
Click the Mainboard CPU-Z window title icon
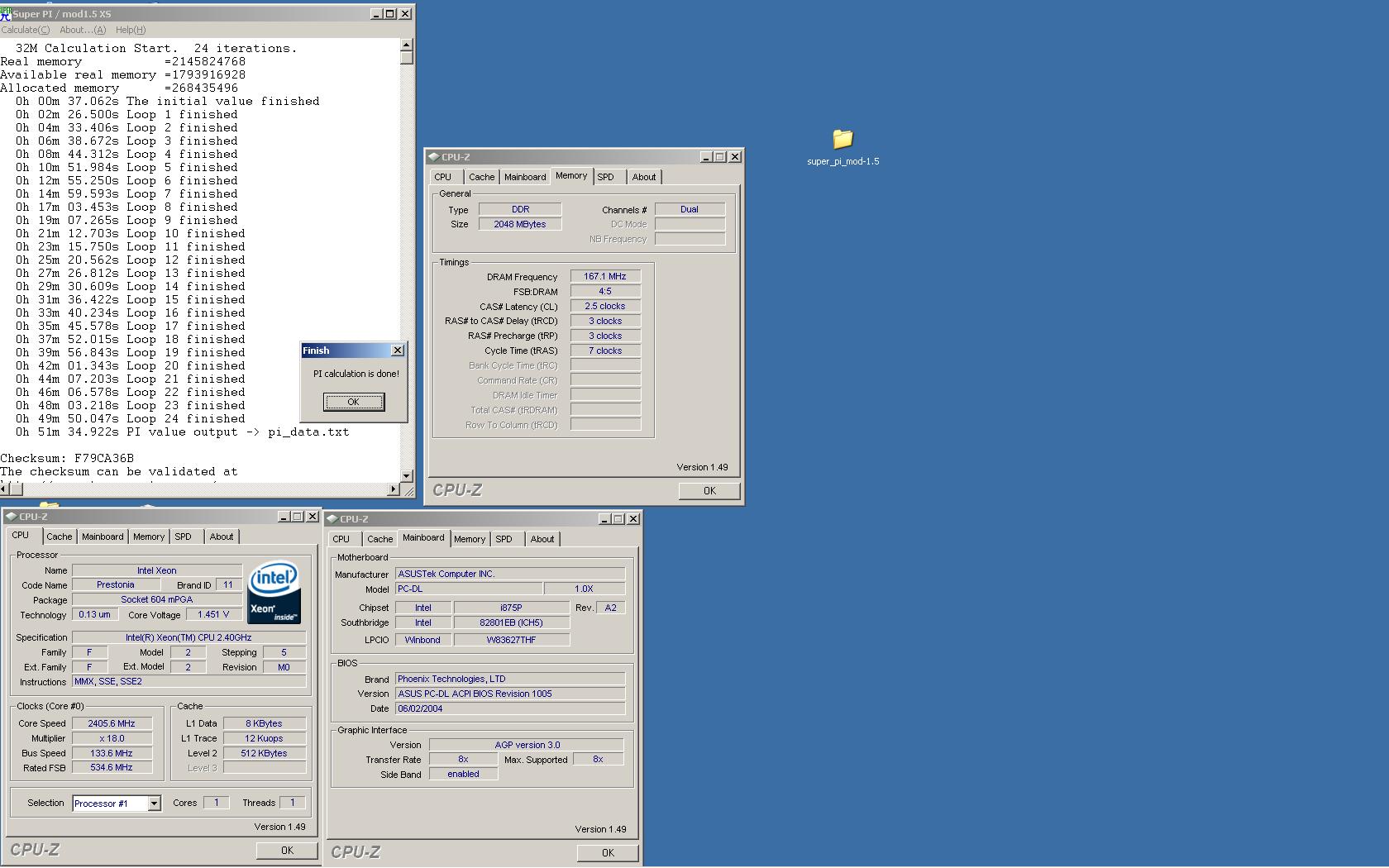[x=332, y=519]
